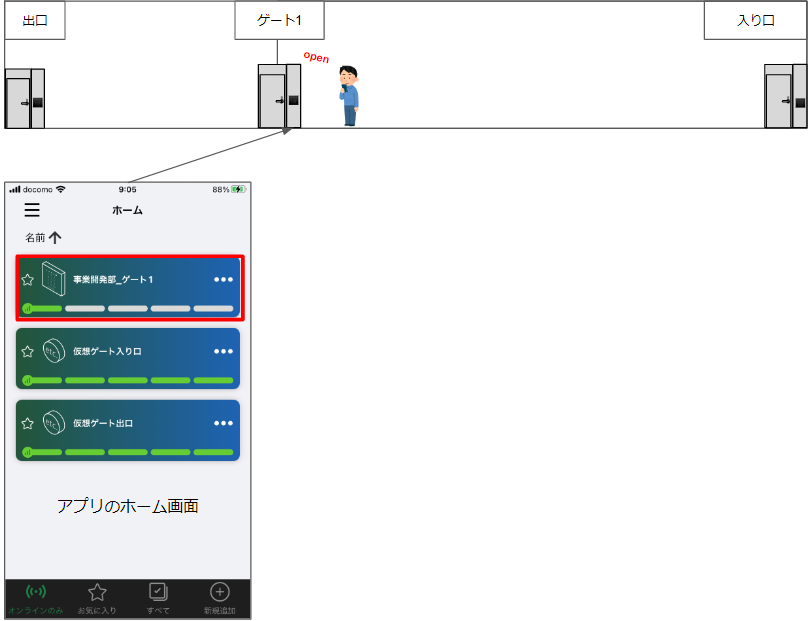The image size is (811, 621).
Task: Click the ホーム title
Action: point(127,210)
